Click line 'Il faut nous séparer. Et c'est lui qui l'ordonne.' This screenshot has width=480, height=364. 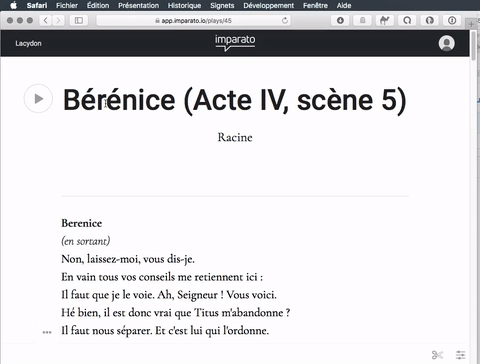click(x=165, y=331)
